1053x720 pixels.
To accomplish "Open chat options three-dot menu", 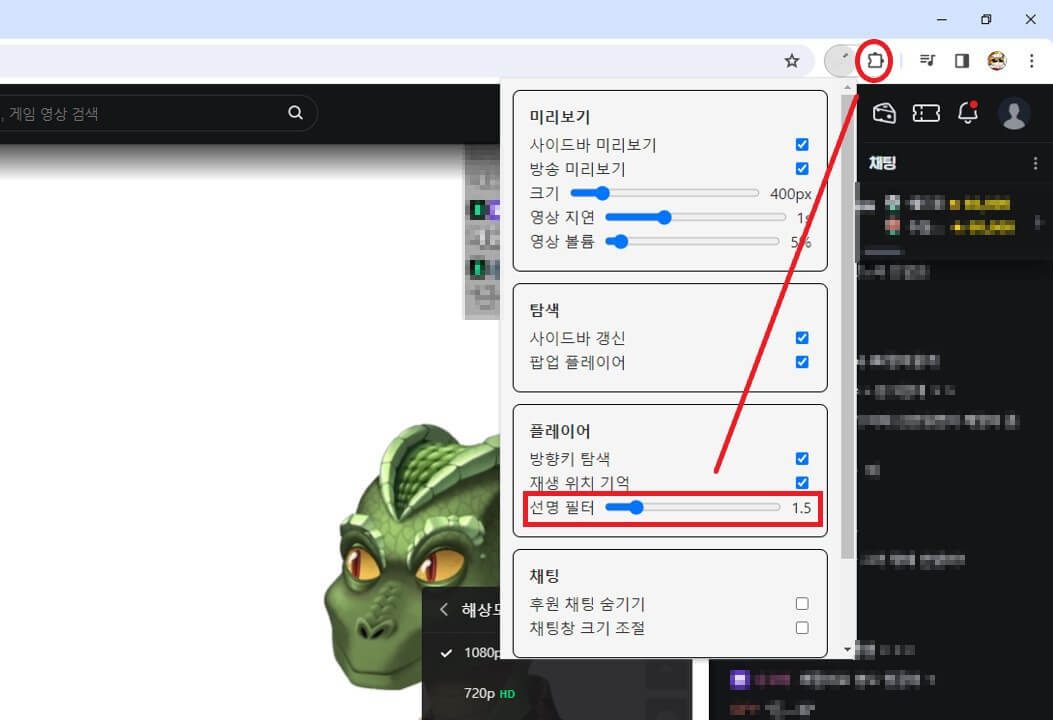I will point(1036,163).
